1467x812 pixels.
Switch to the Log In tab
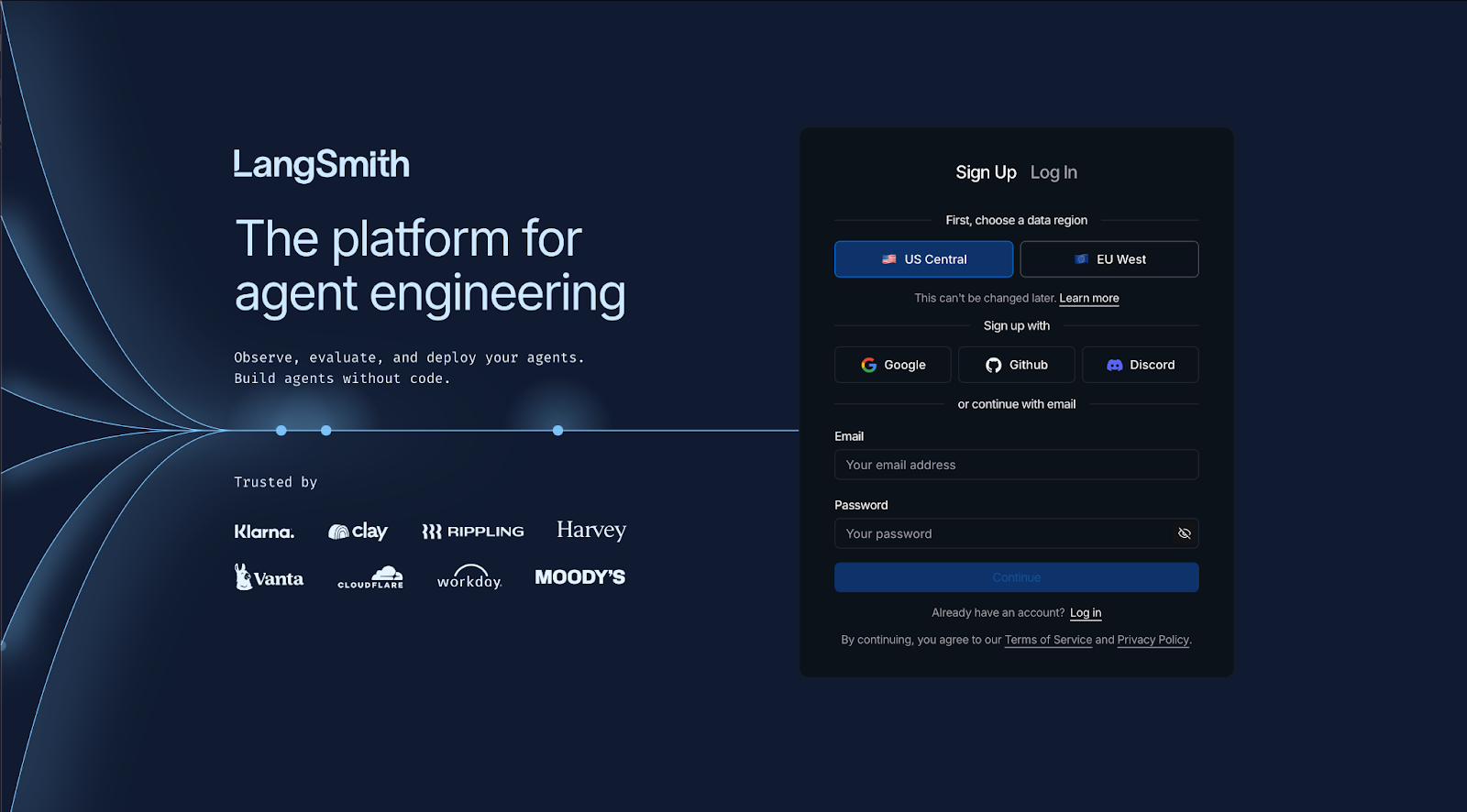1053,172
